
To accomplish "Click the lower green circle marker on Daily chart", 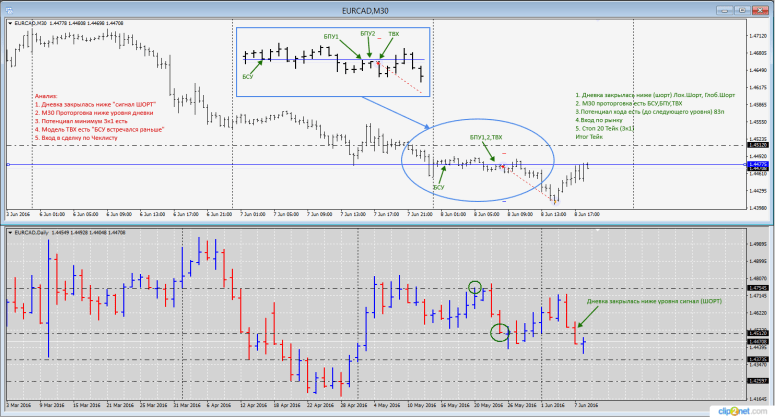I will tap(499, 332).
